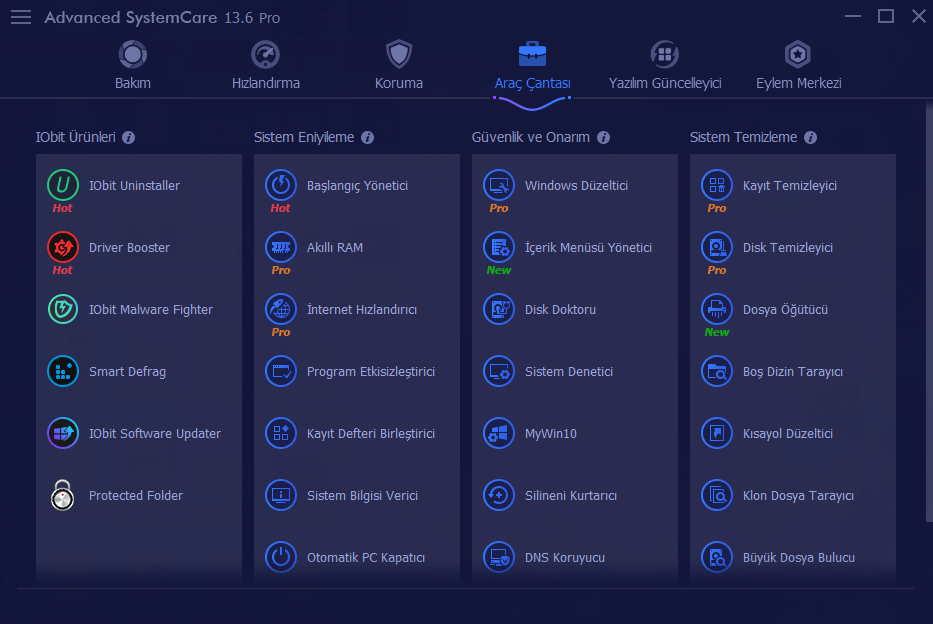Screen dimensions: 933x624
Task: Click the Klon Dosya Tarayıcı icon
Action: click(717, 495)
